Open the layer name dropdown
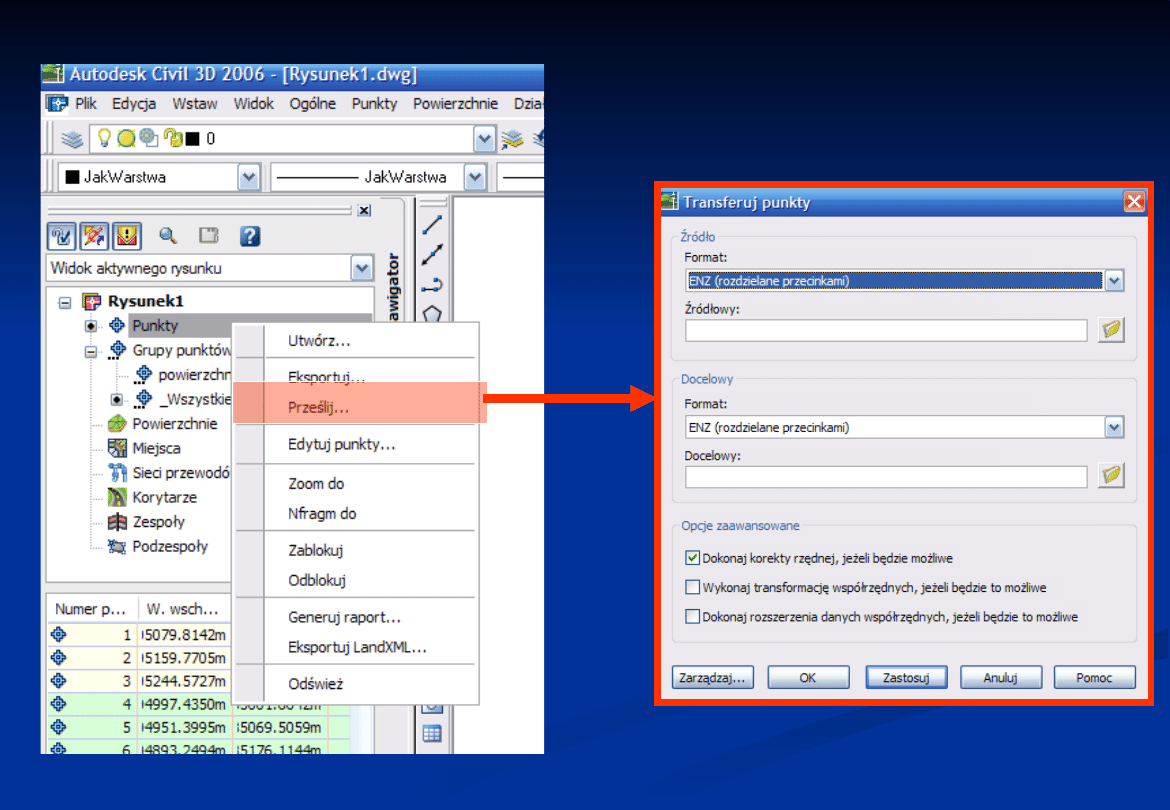The image size is (1170, 810). 484,139
